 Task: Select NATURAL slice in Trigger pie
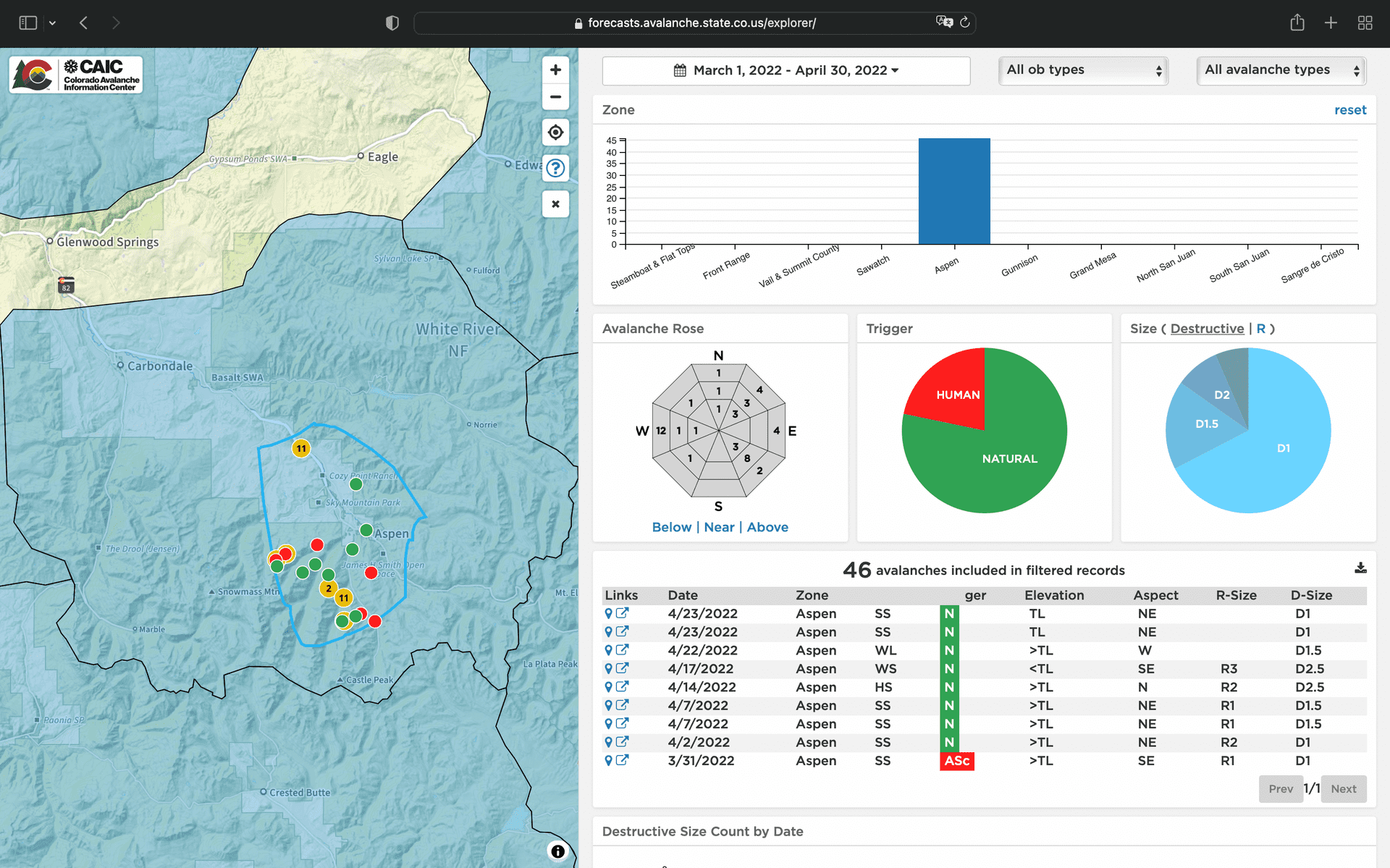[1009, 458]
